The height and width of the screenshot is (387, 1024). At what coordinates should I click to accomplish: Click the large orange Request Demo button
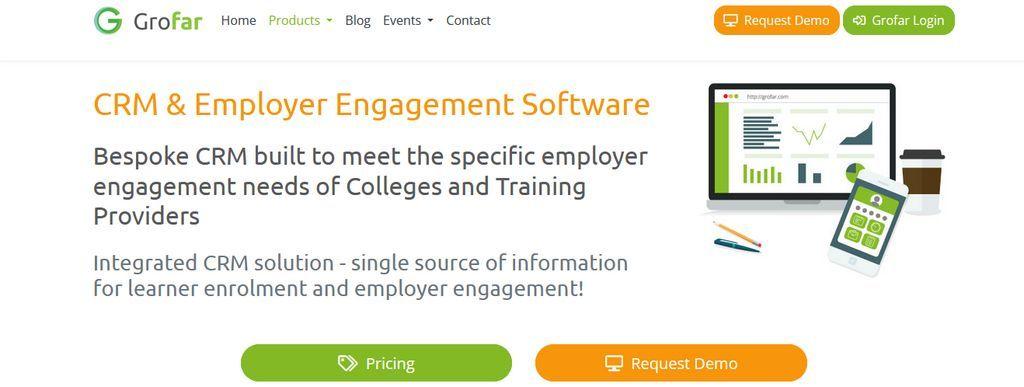click(671, 363)
